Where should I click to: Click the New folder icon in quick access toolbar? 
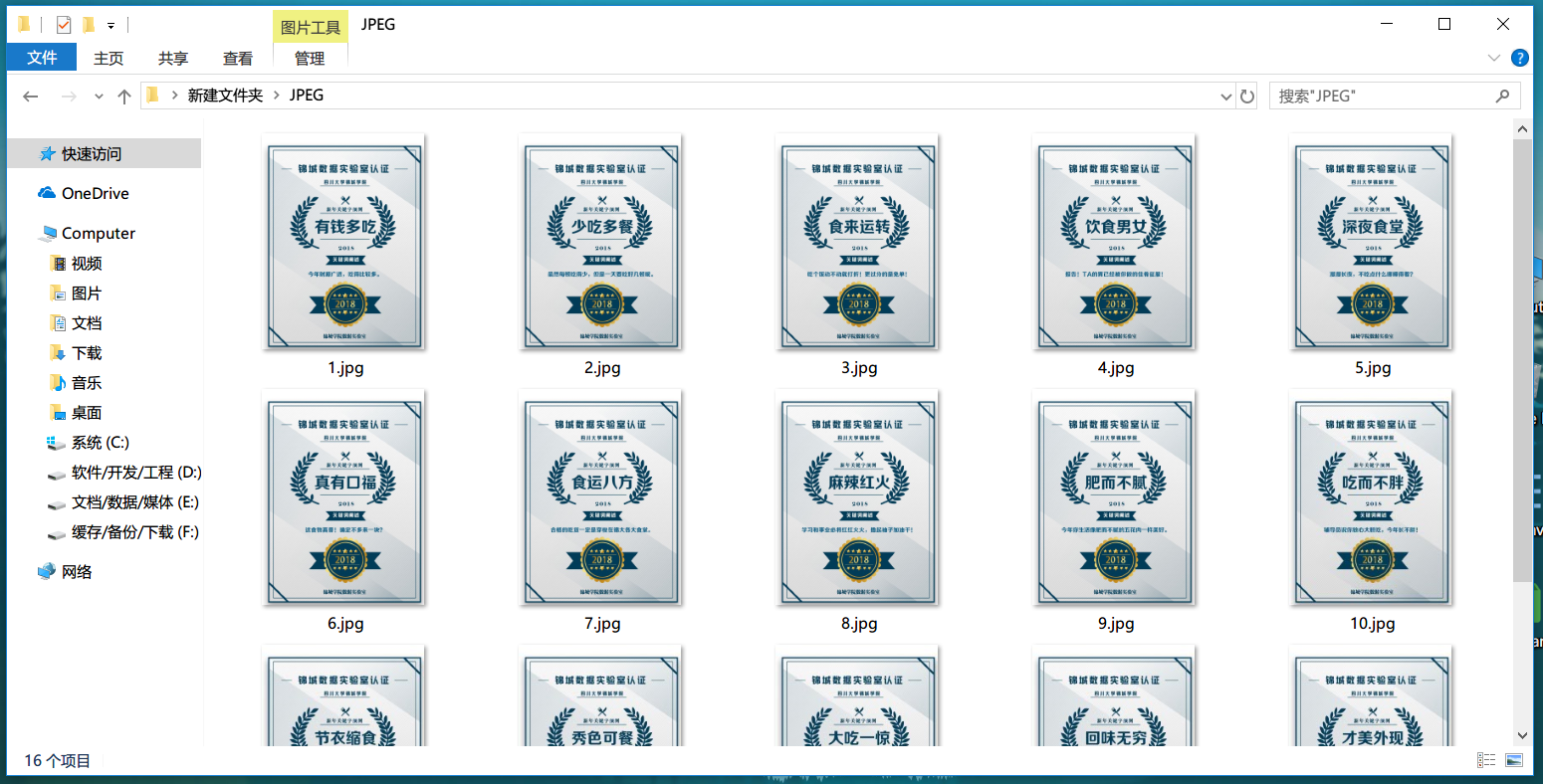tap(89, 25)
